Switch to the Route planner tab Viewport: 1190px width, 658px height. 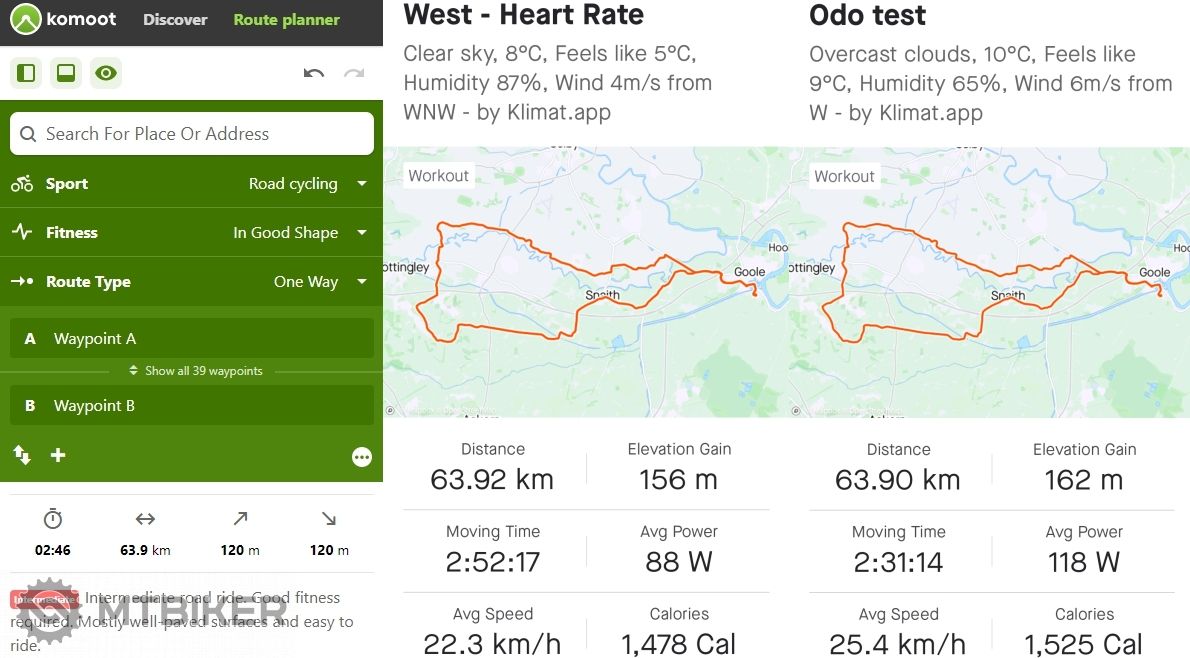(286, 19)
